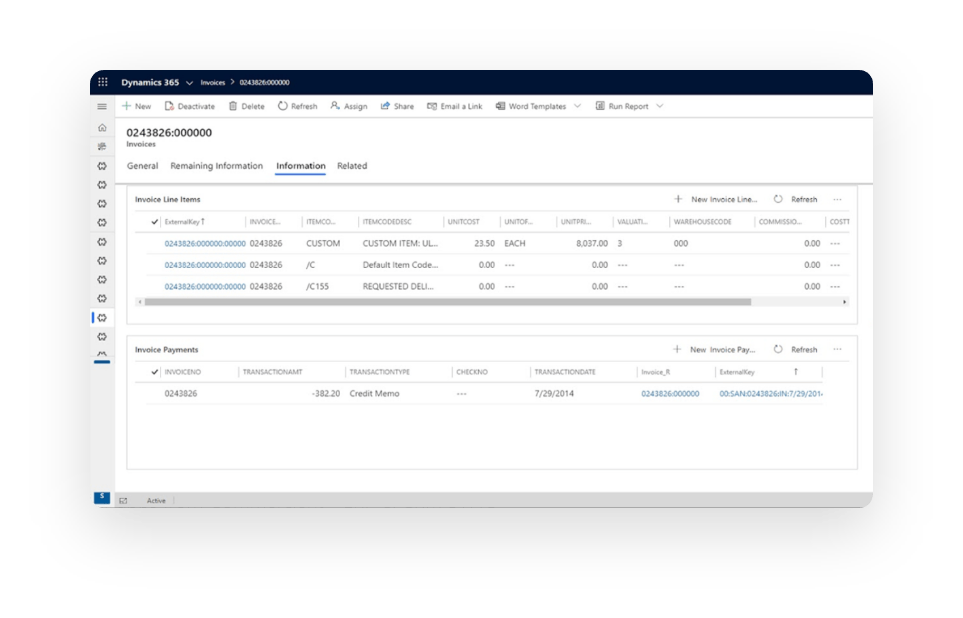Select all rows in Invoice Line Items
The image size is (963, 618).
[x=154, y=222]
